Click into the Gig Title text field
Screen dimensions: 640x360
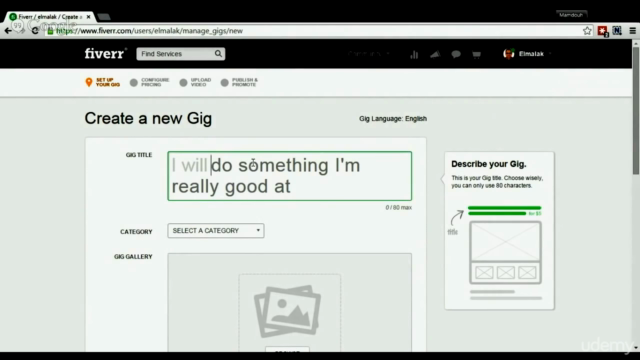coord(289,176)
